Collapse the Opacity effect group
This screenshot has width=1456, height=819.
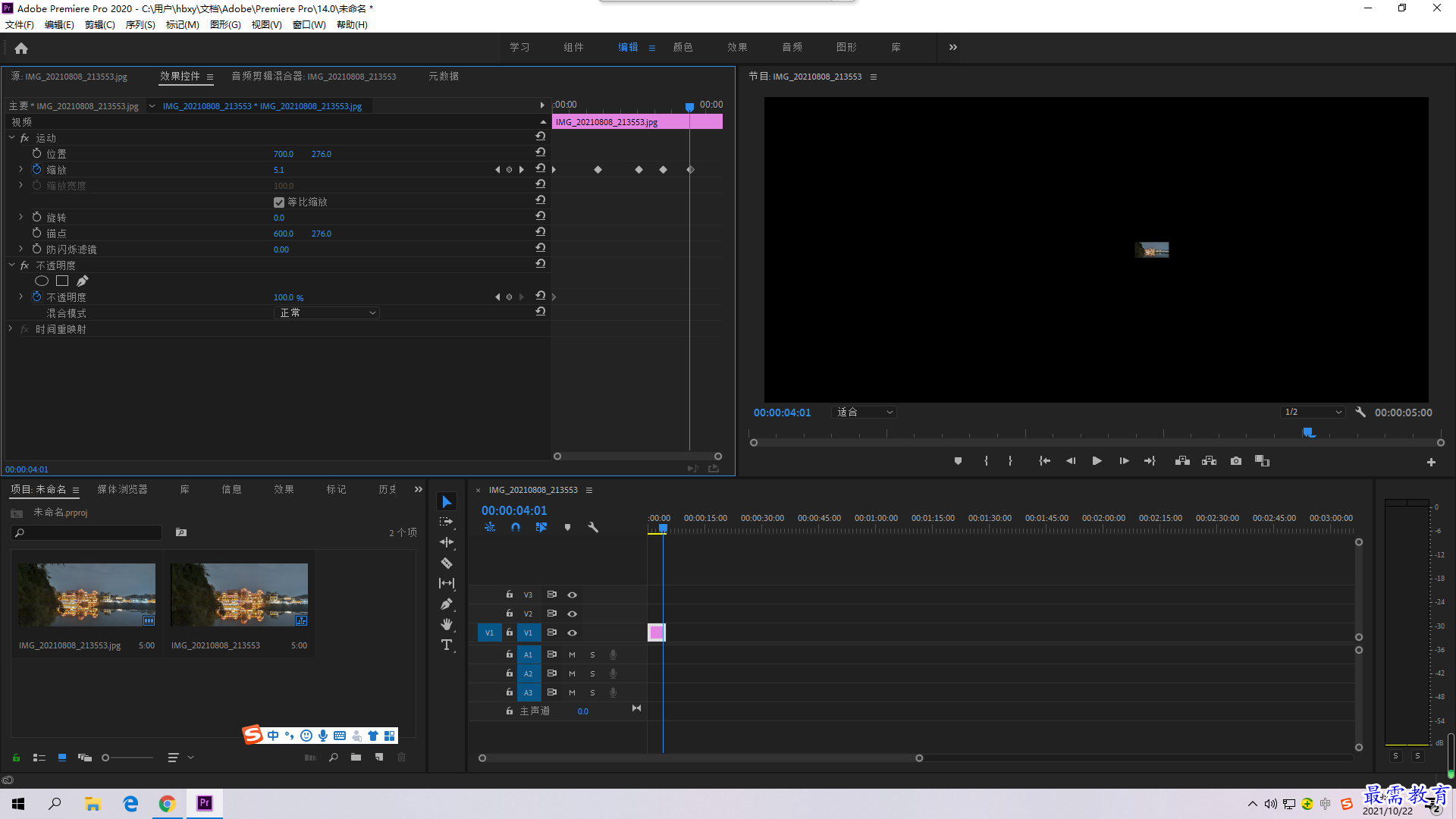[11, 265]
